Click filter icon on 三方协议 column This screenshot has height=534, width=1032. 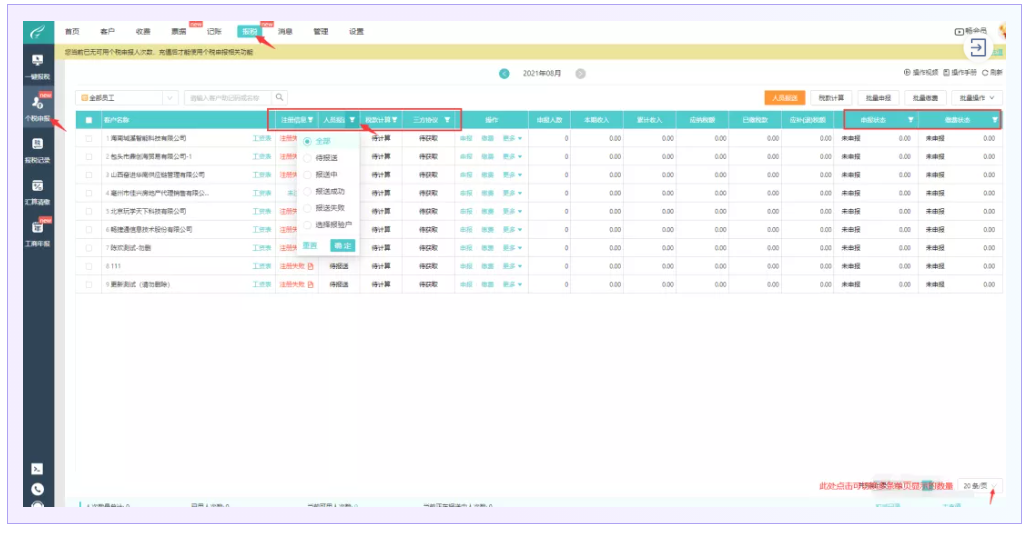pos(447,120)
